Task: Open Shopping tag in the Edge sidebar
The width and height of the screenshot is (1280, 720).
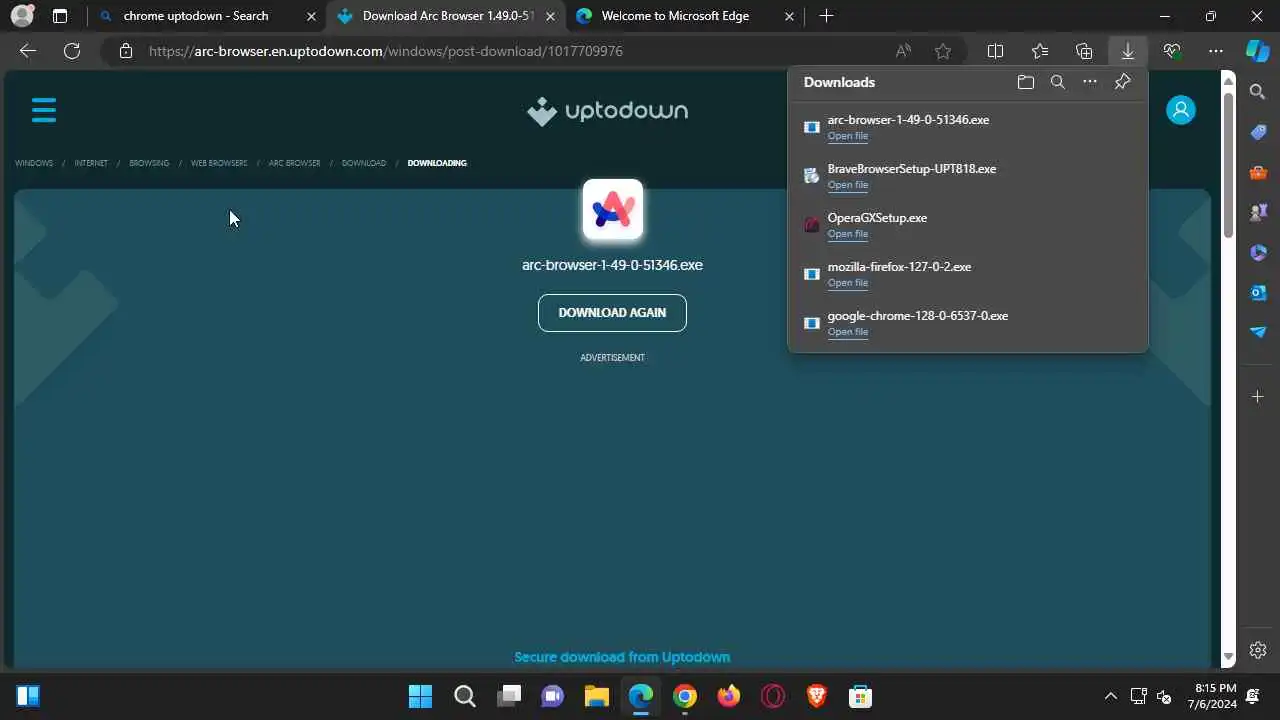Action: click(x=1258, y=132)
